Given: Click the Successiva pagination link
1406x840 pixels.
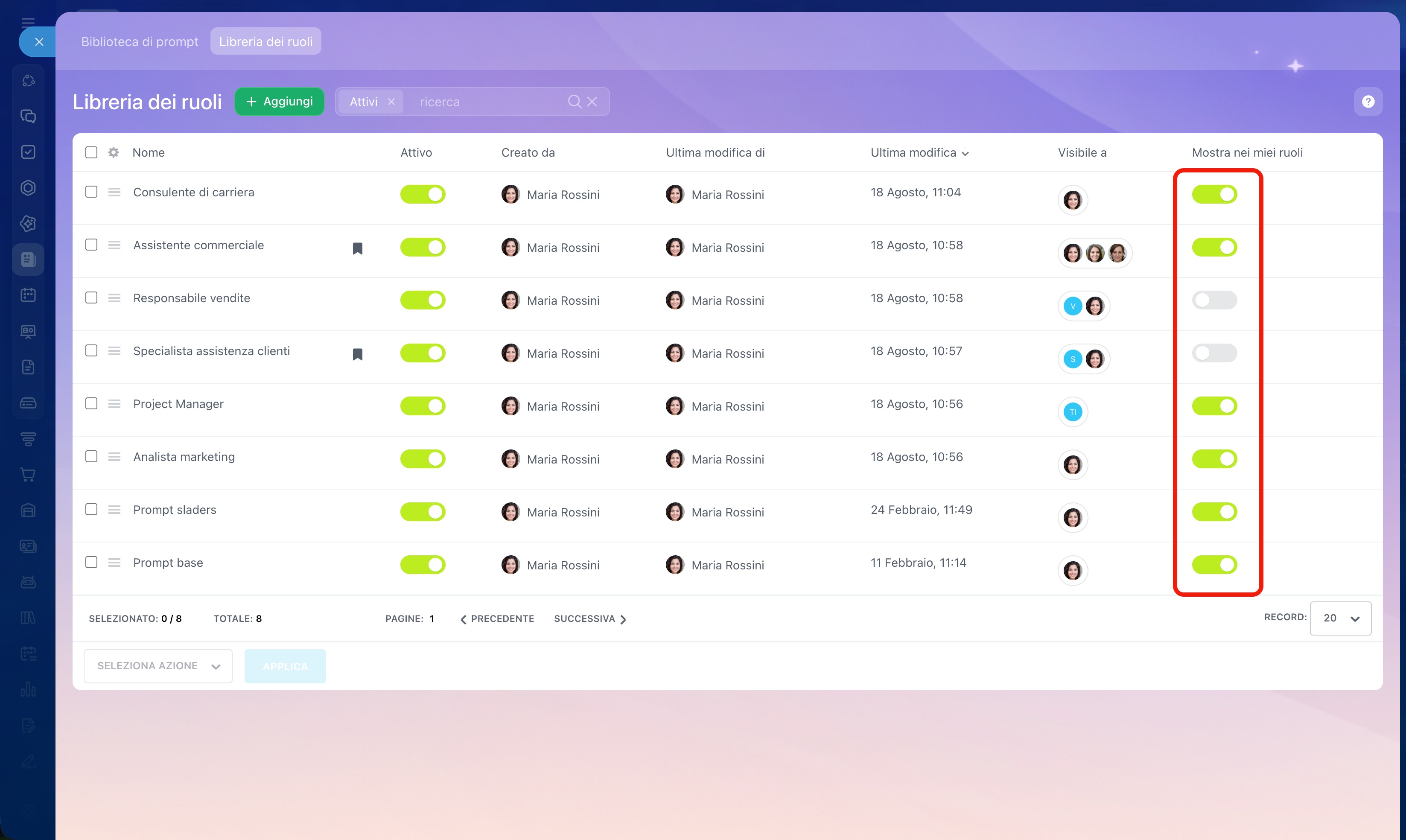Looking at the screenshot, I should [590, 618].
